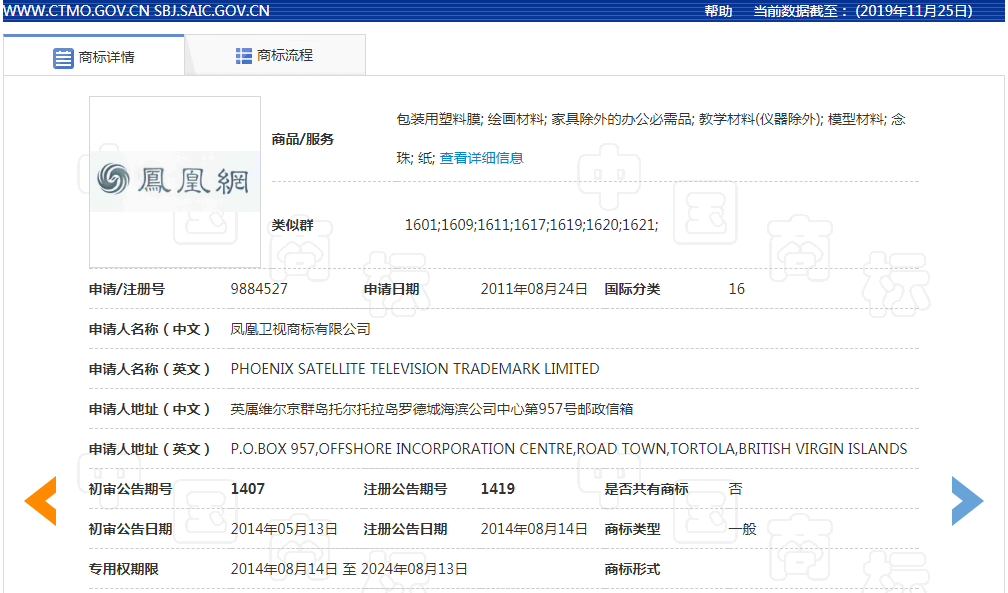Click the 鳳凰網 trademark image
This screenshot has height=593, width=1008.
[175, 181]
